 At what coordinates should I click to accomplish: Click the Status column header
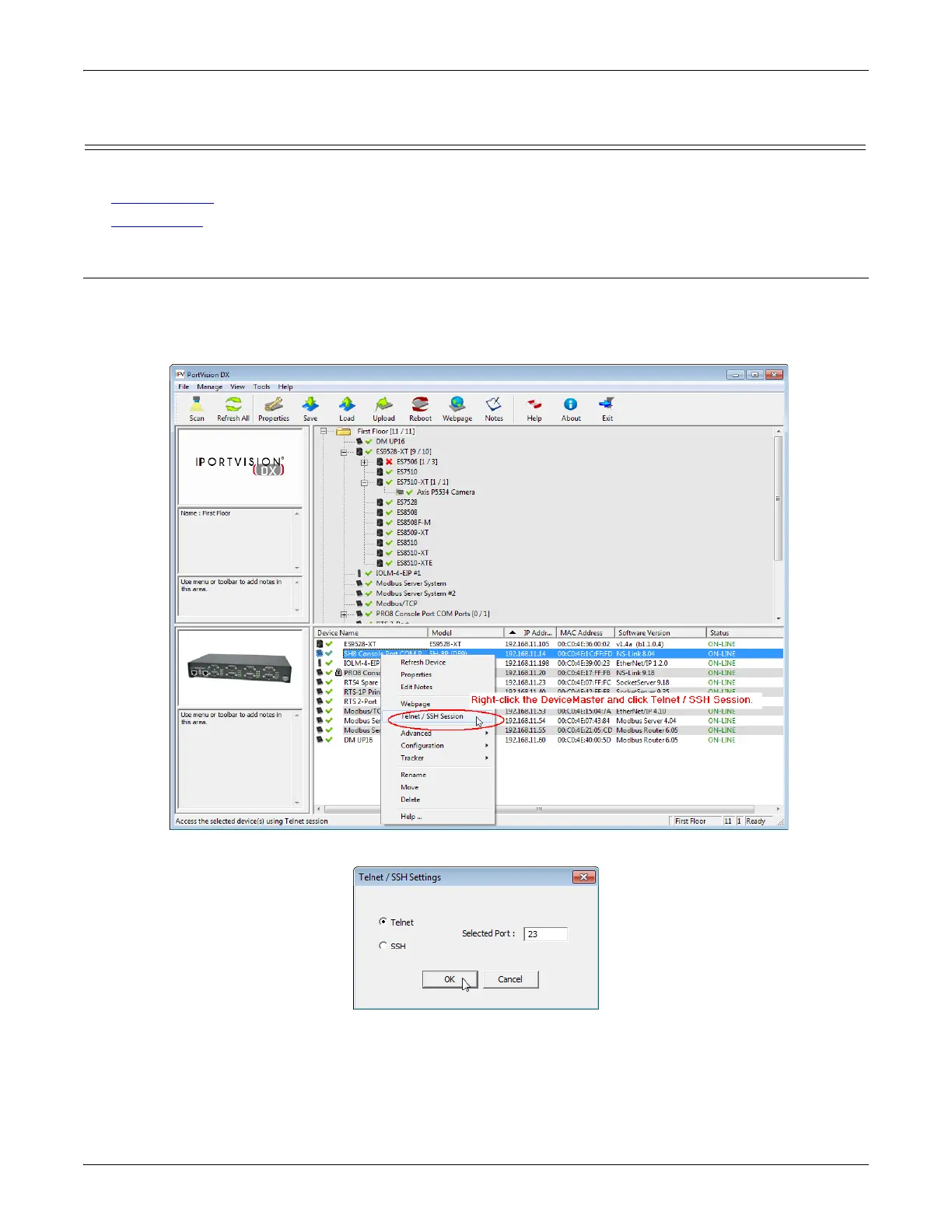coord(744,633)
